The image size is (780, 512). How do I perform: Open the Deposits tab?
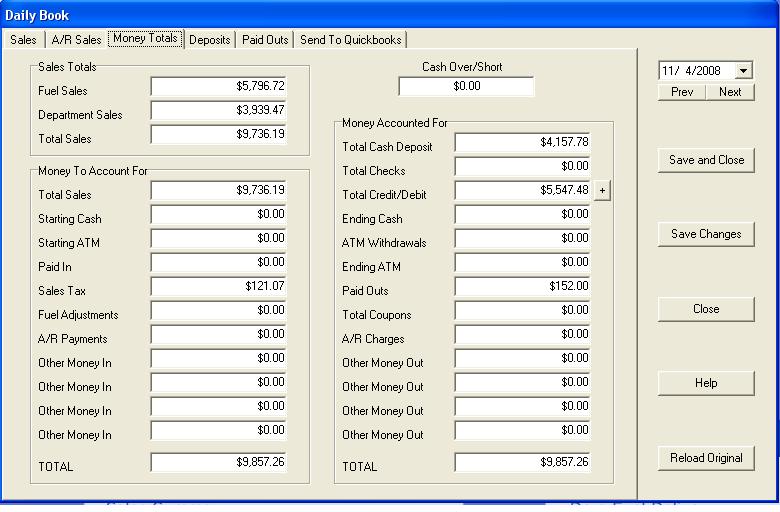(210, 40)
